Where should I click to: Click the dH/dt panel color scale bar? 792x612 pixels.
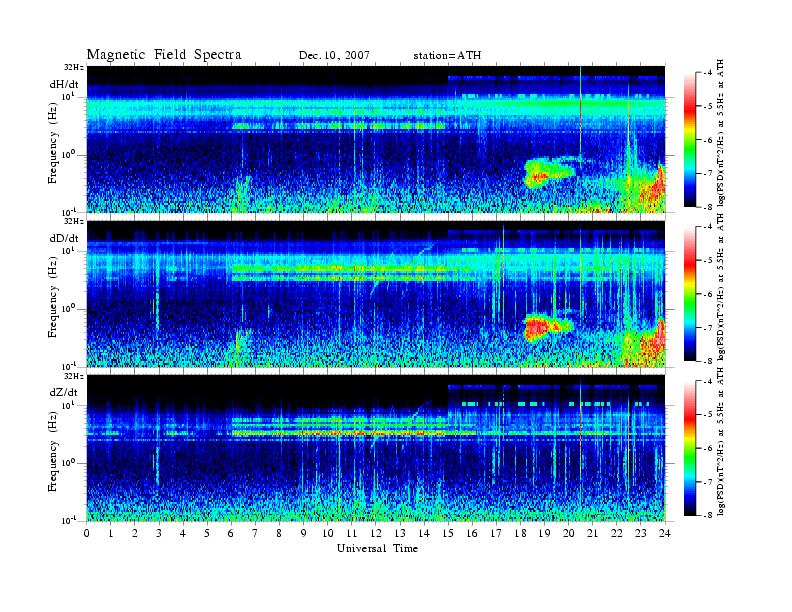690,139
